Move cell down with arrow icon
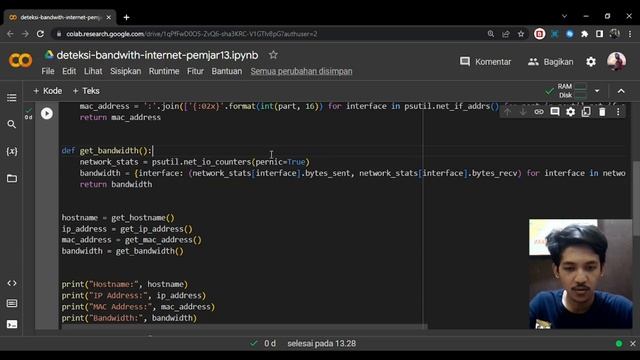 (x=523, y=111)
